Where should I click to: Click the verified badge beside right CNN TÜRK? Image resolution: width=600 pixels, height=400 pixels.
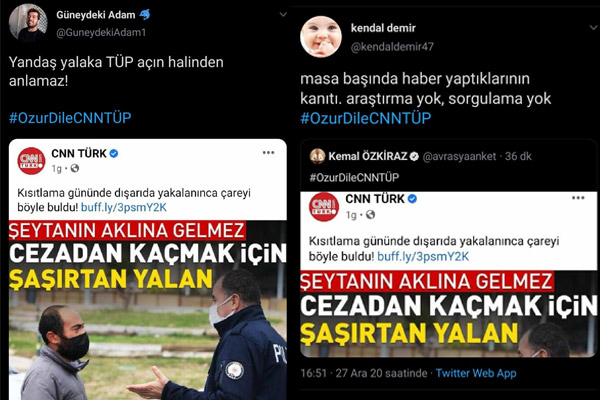point(412,199)
